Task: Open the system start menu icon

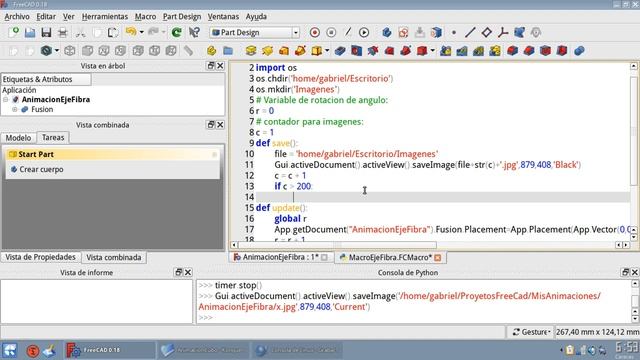Action: click(10, 350)
